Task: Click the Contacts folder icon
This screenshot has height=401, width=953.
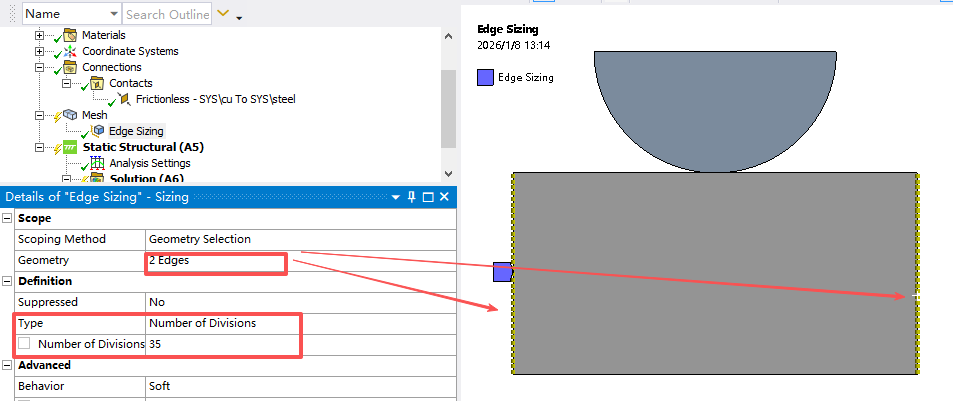Action: (x=97, y=83)
